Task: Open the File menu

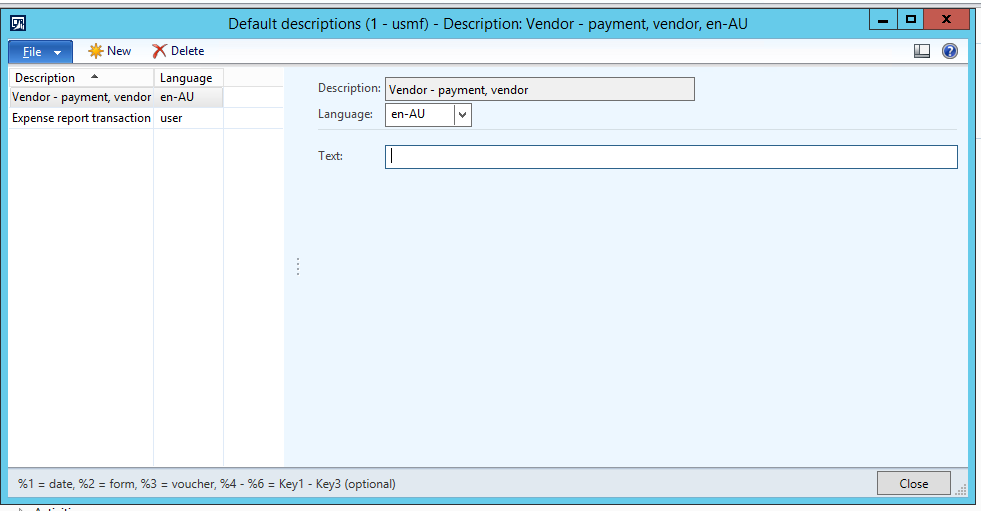Action: [40, 52]
